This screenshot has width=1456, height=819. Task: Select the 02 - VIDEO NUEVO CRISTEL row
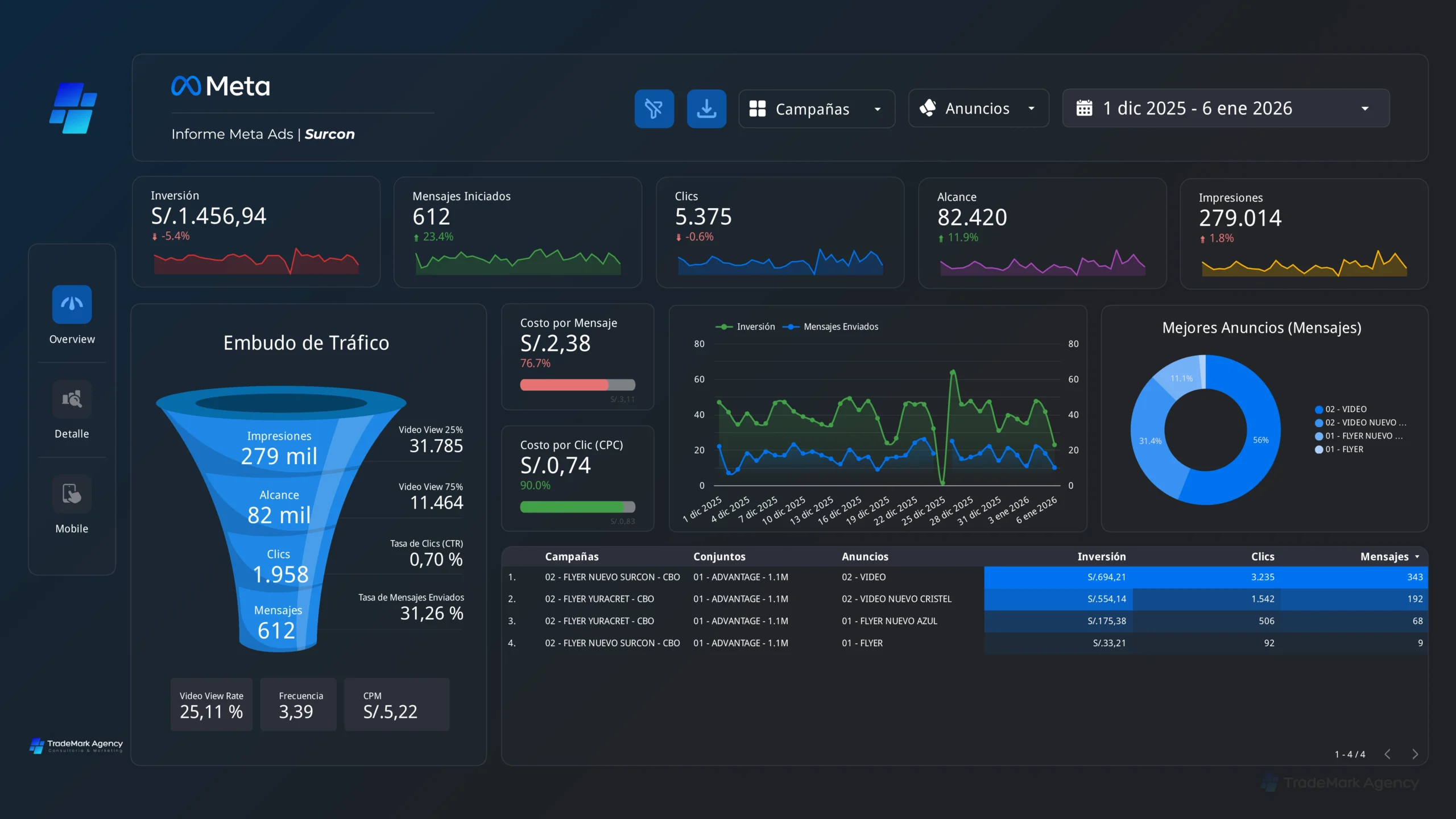pos(896,599)
